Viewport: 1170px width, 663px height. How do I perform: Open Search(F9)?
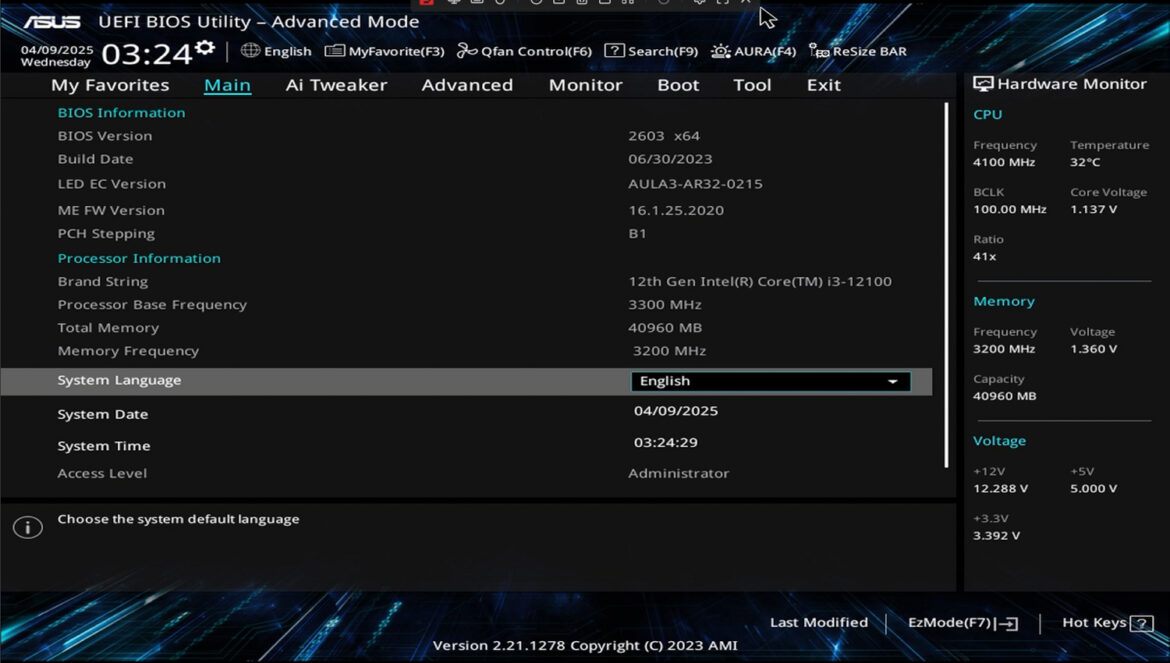(651, 51)
